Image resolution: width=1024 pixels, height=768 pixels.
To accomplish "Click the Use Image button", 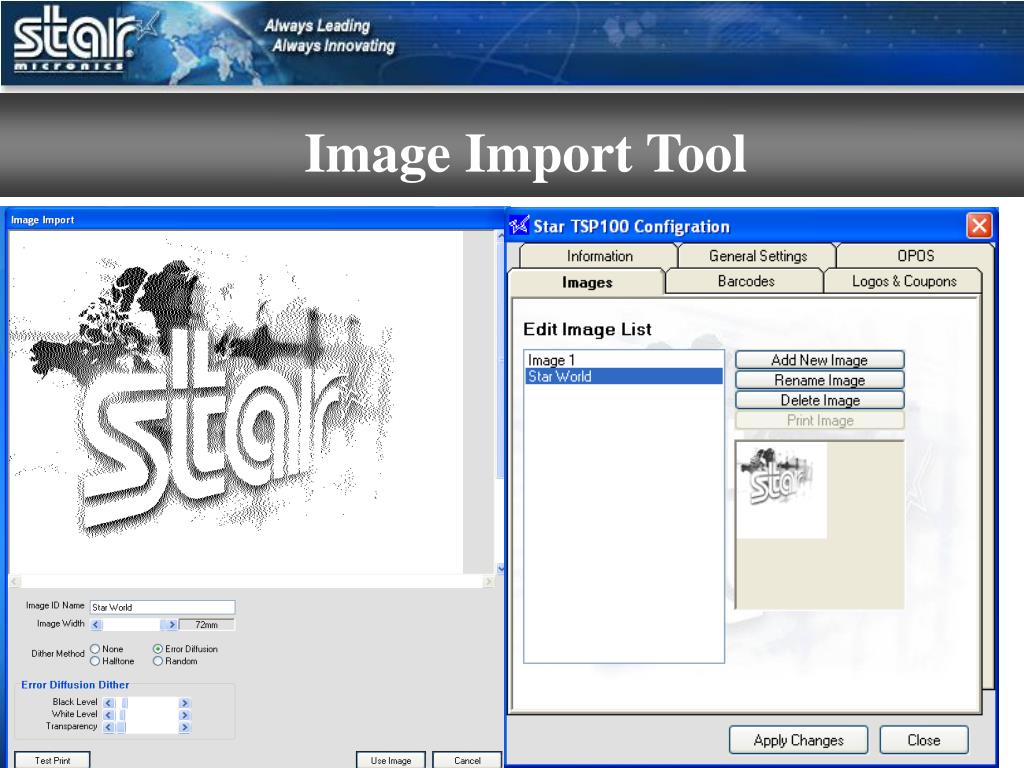I will (x=391, y=760).
